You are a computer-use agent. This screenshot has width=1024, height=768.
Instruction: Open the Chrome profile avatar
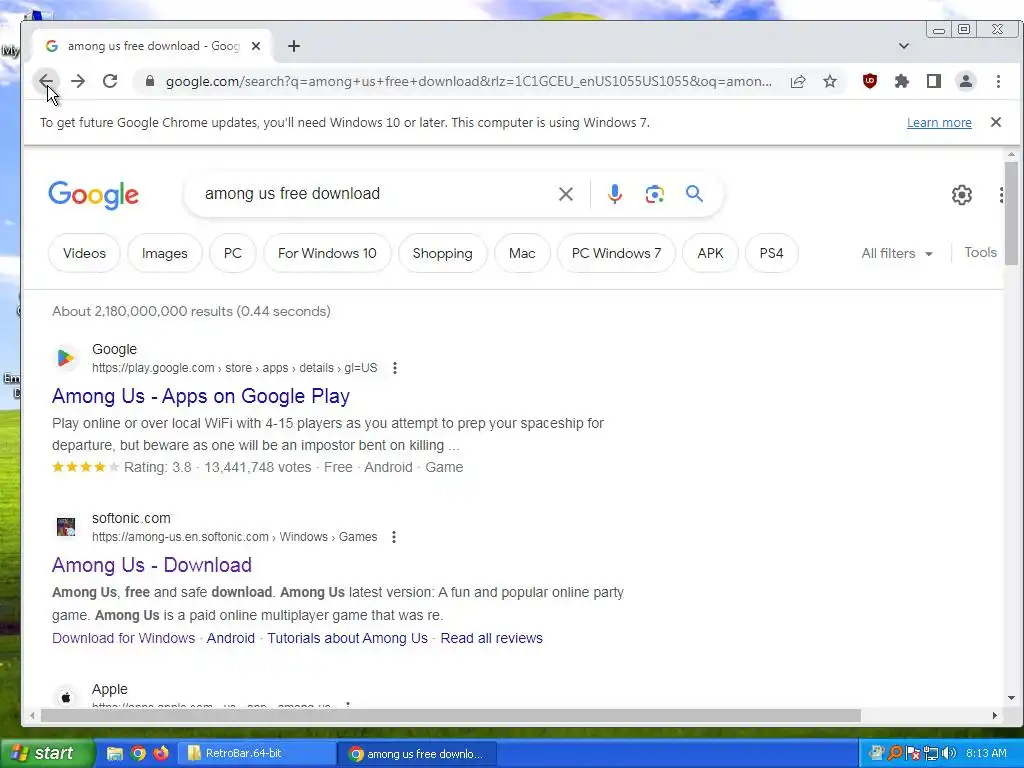tap(965, 81)
